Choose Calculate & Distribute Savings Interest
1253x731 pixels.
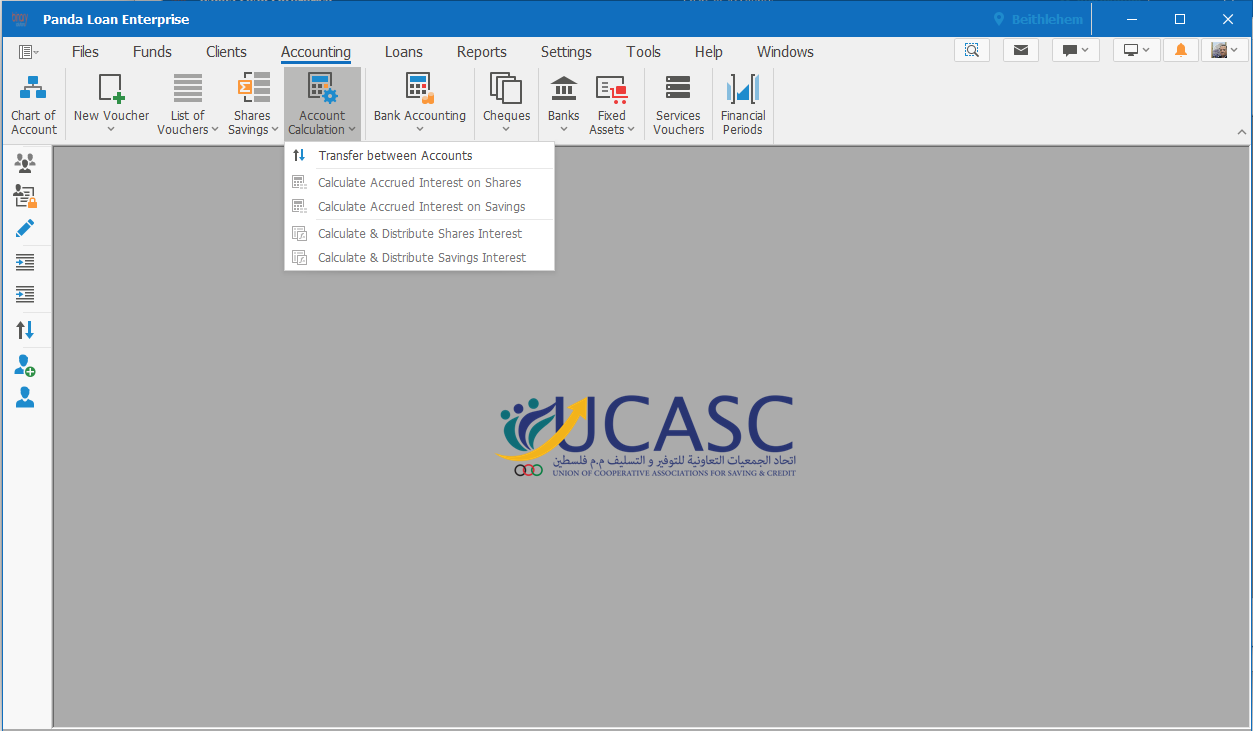point(419,257)
